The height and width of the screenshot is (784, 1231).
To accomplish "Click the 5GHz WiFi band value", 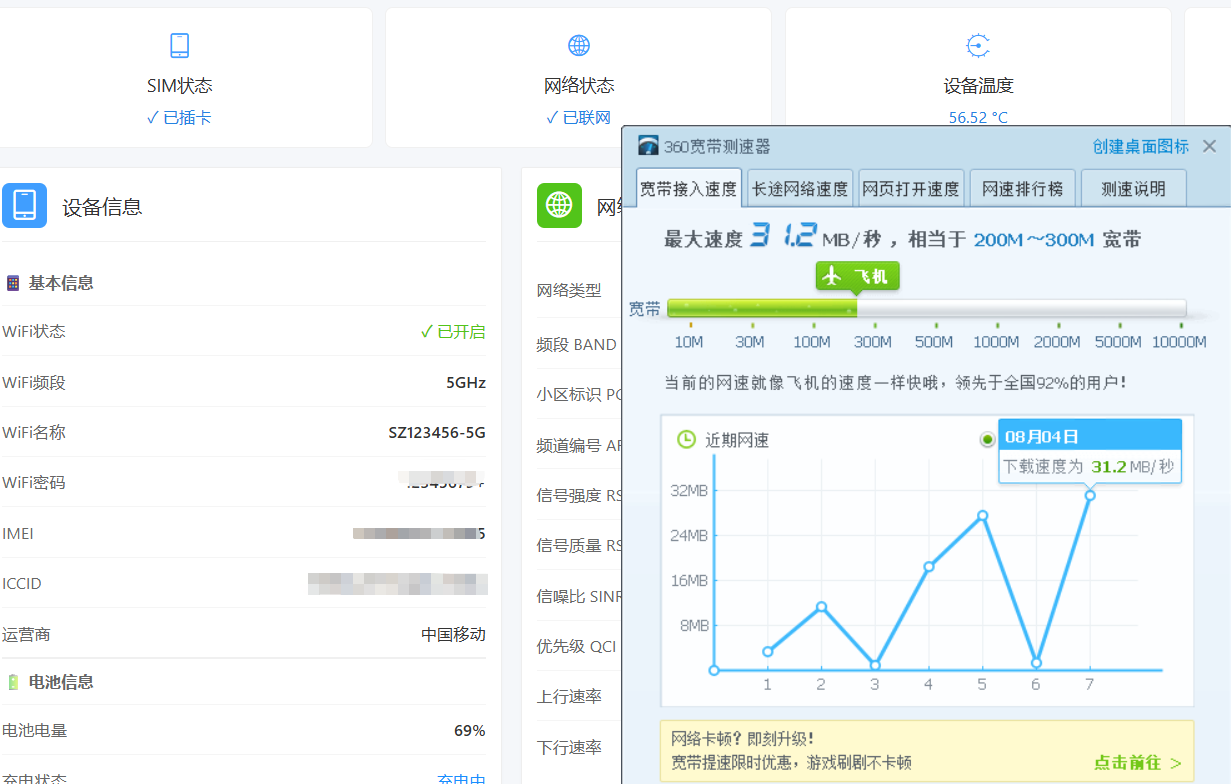I will tap(466, 382).
